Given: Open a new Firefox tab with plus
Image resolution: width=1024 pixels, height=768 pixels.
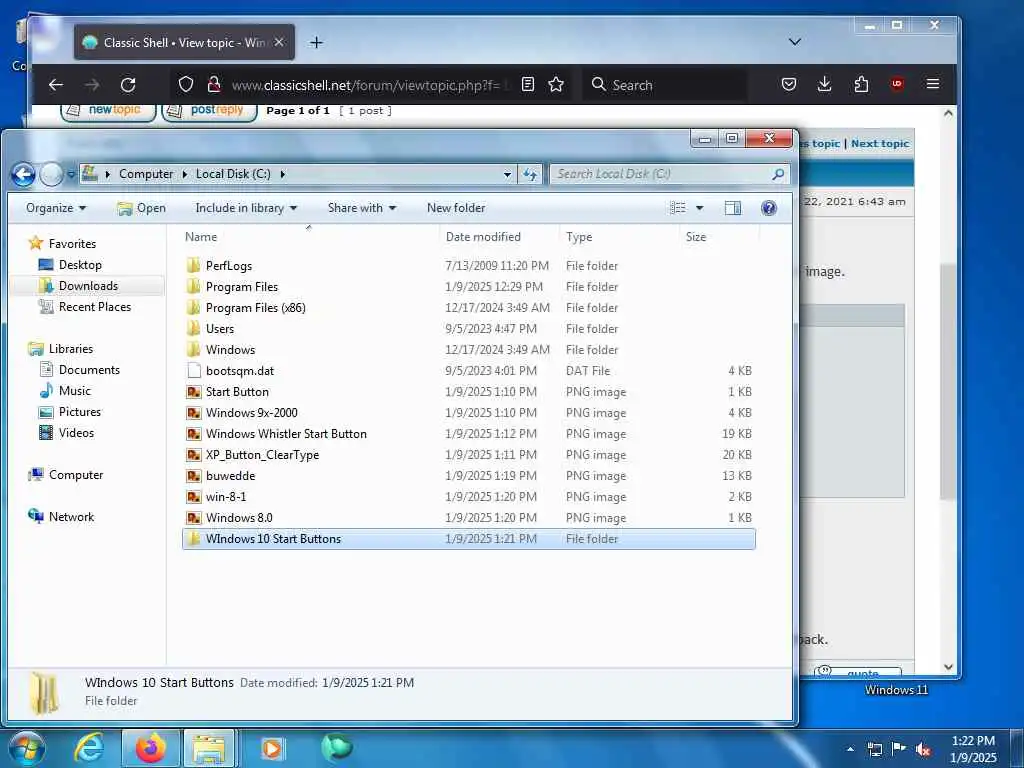Looking at the screenshot, I should (316, 42).
